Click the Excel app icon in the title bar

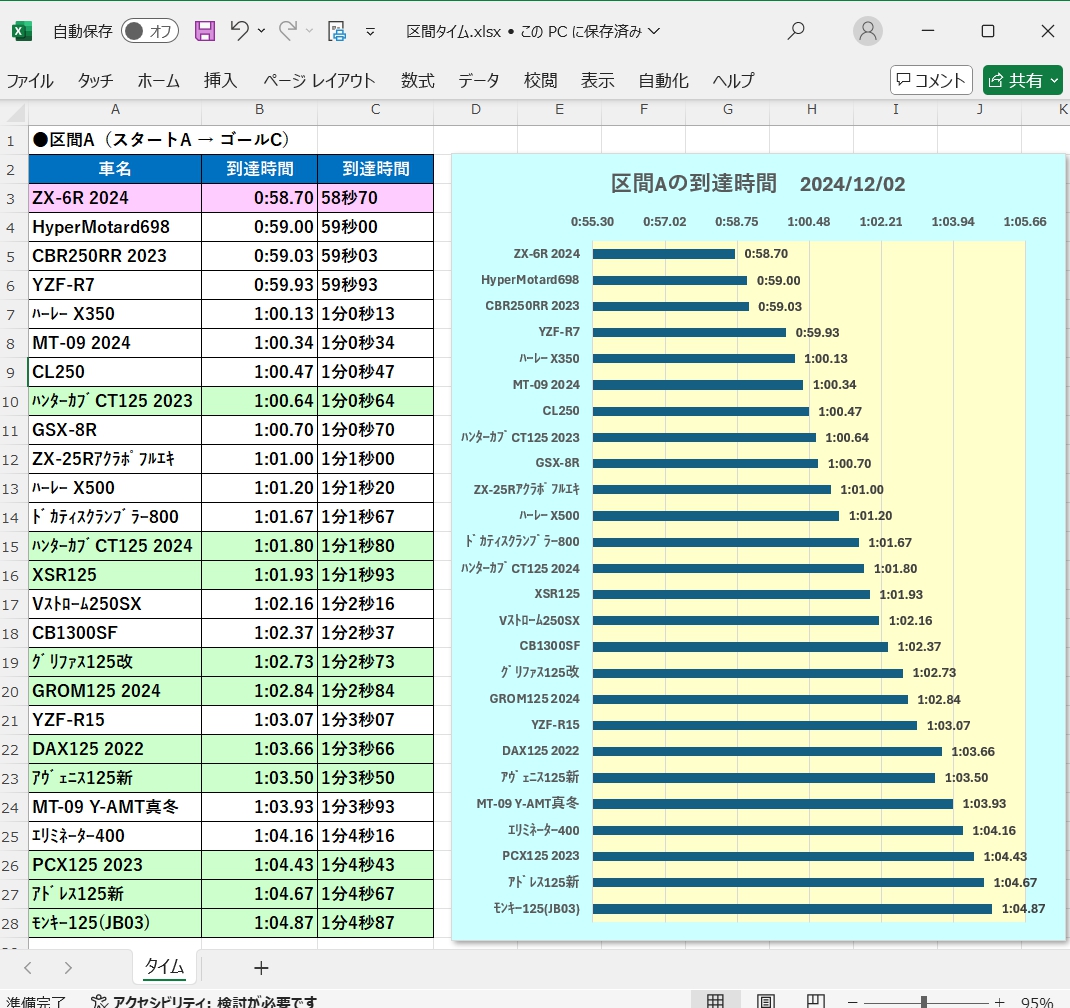tap(22, 31)
